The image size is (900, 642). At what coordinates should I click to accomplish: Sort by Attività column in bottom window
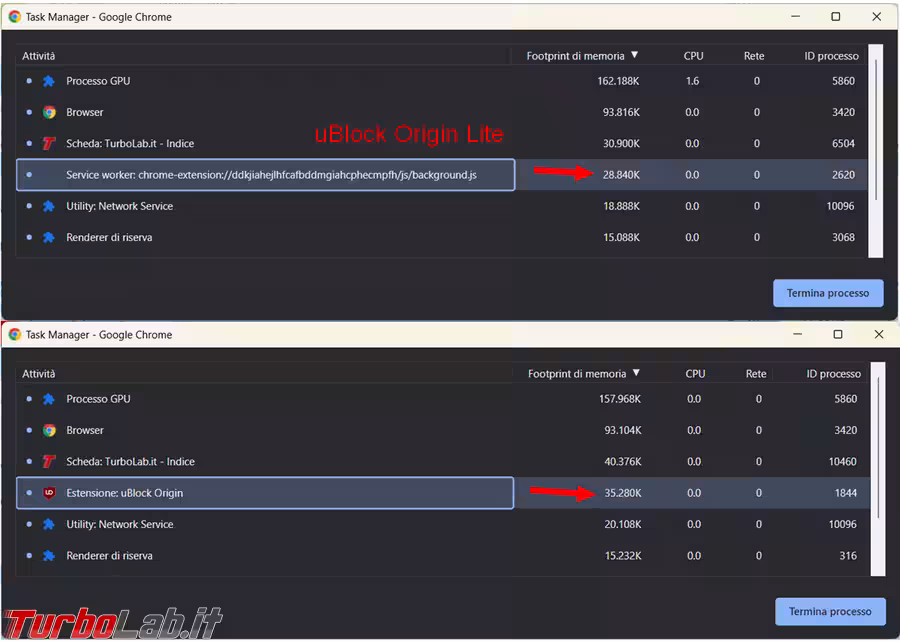click(38, 373)
